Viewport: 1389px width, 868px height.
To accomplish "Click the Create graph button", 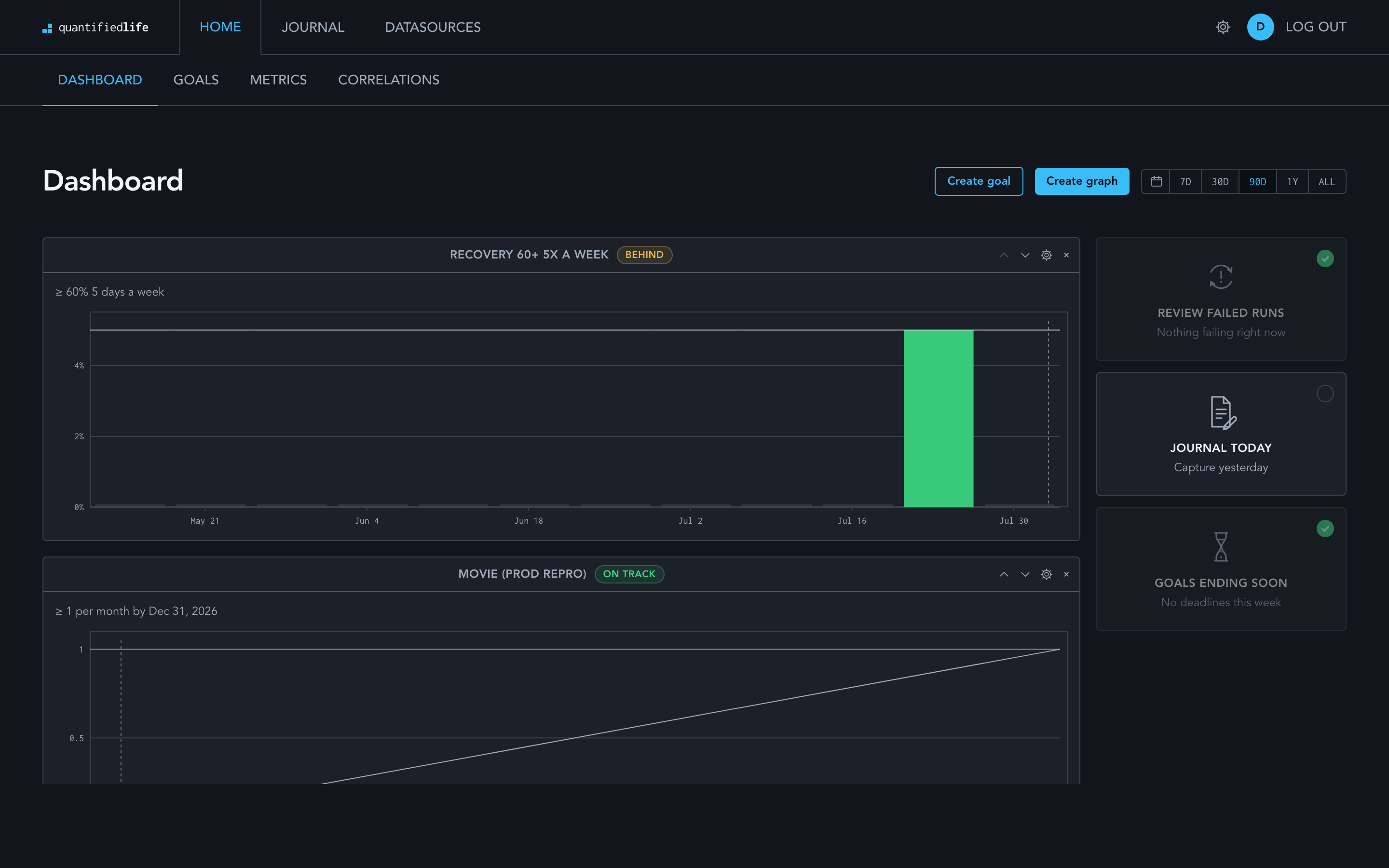I will (x=1082, y=181).
